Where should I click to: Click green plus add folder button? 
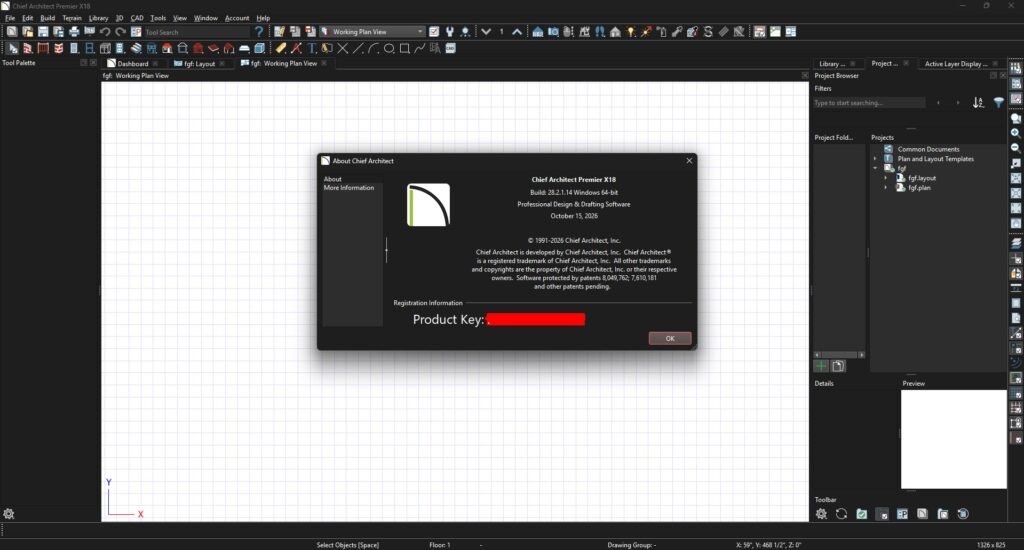pyautogui.click(x=821, y=366)
